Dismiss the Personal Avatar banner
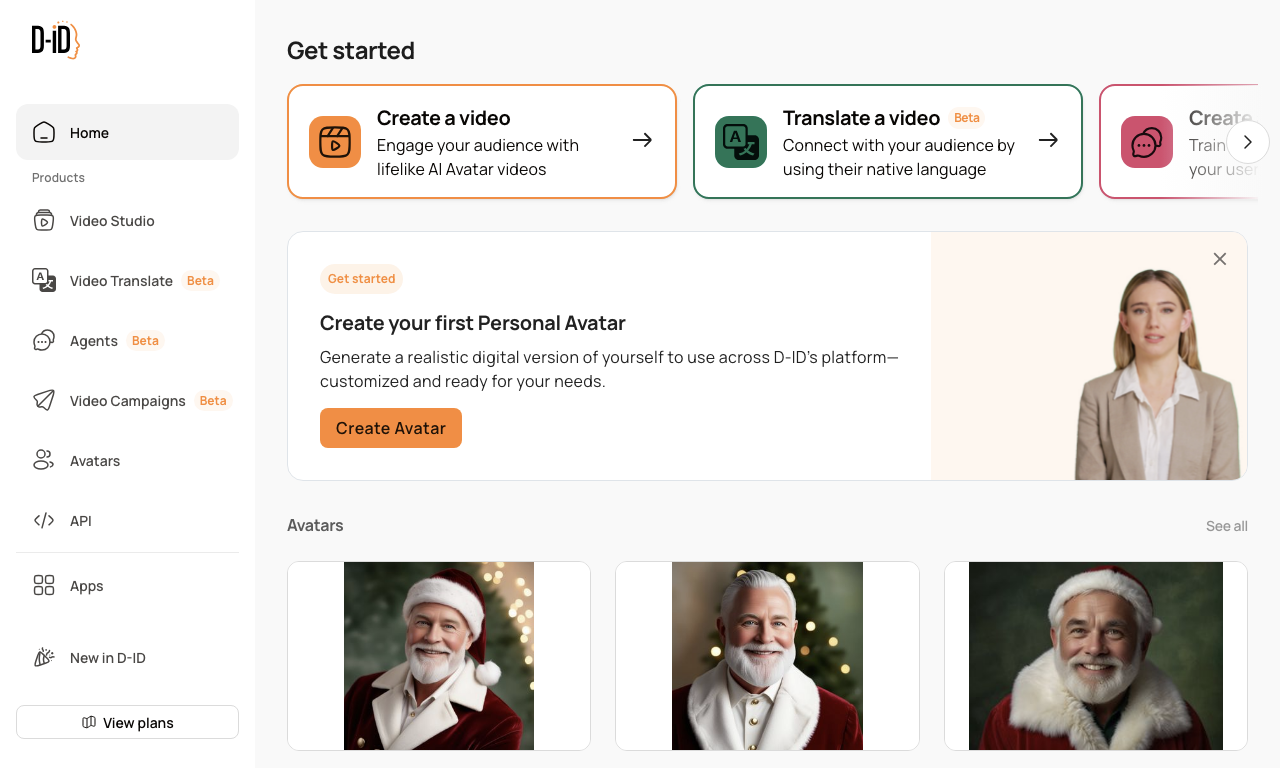The width and height of the screenshot is (1280, 768). [x=1220, y=259]
